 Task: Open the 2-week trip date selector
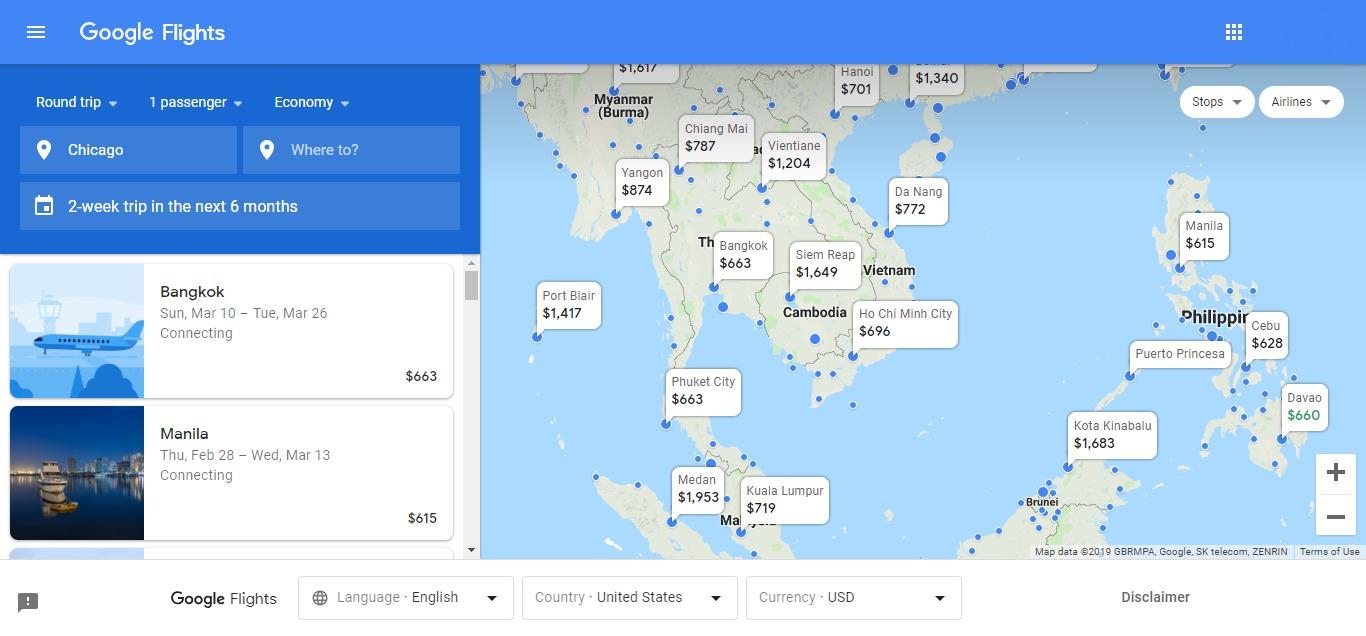[240, 206]
